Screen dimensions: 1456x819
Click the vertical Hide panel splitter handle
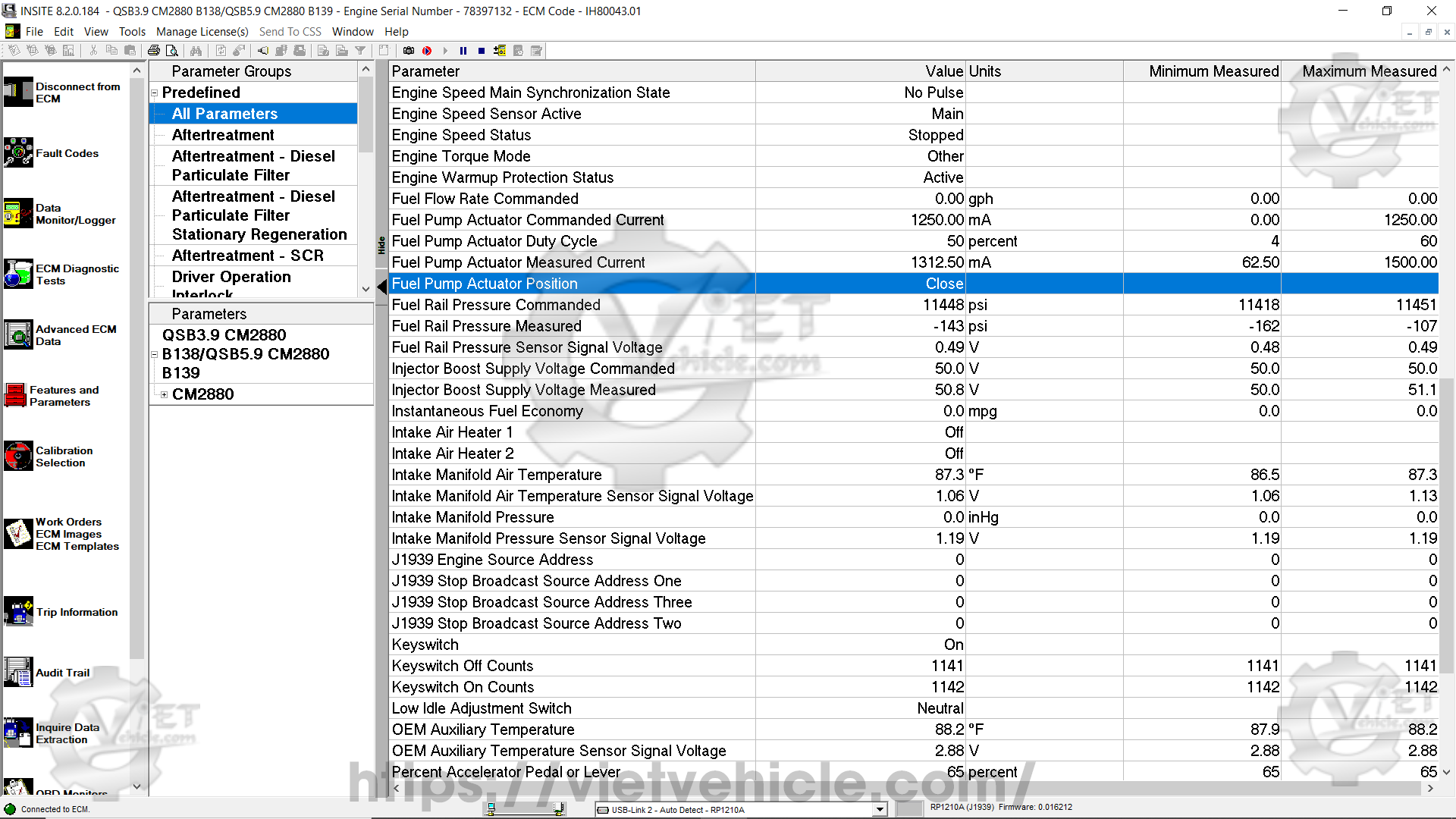[382, 245]
